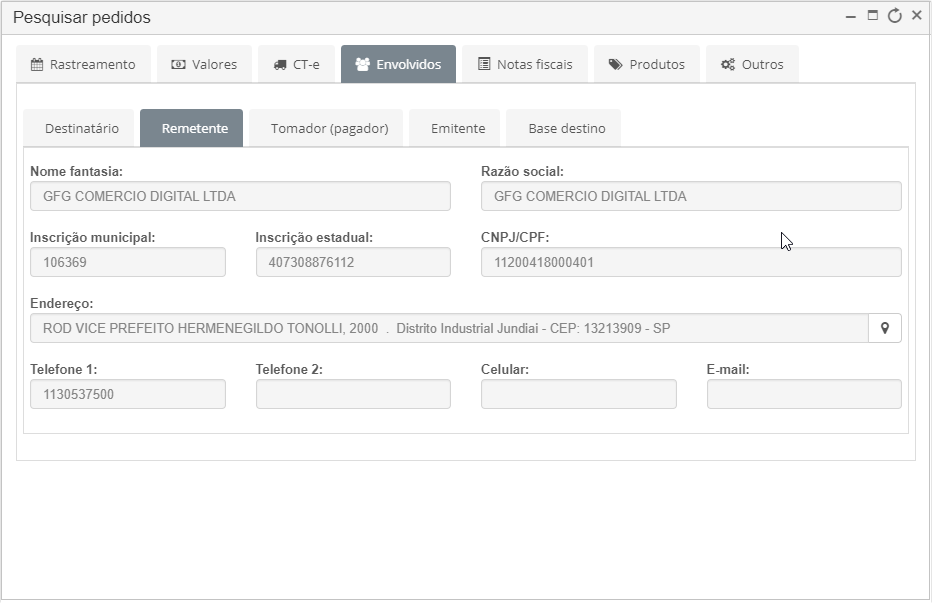This screenshot has height=603, width=932.
Task: Click the CNPJ/CPF label
Action: (515, 237)
